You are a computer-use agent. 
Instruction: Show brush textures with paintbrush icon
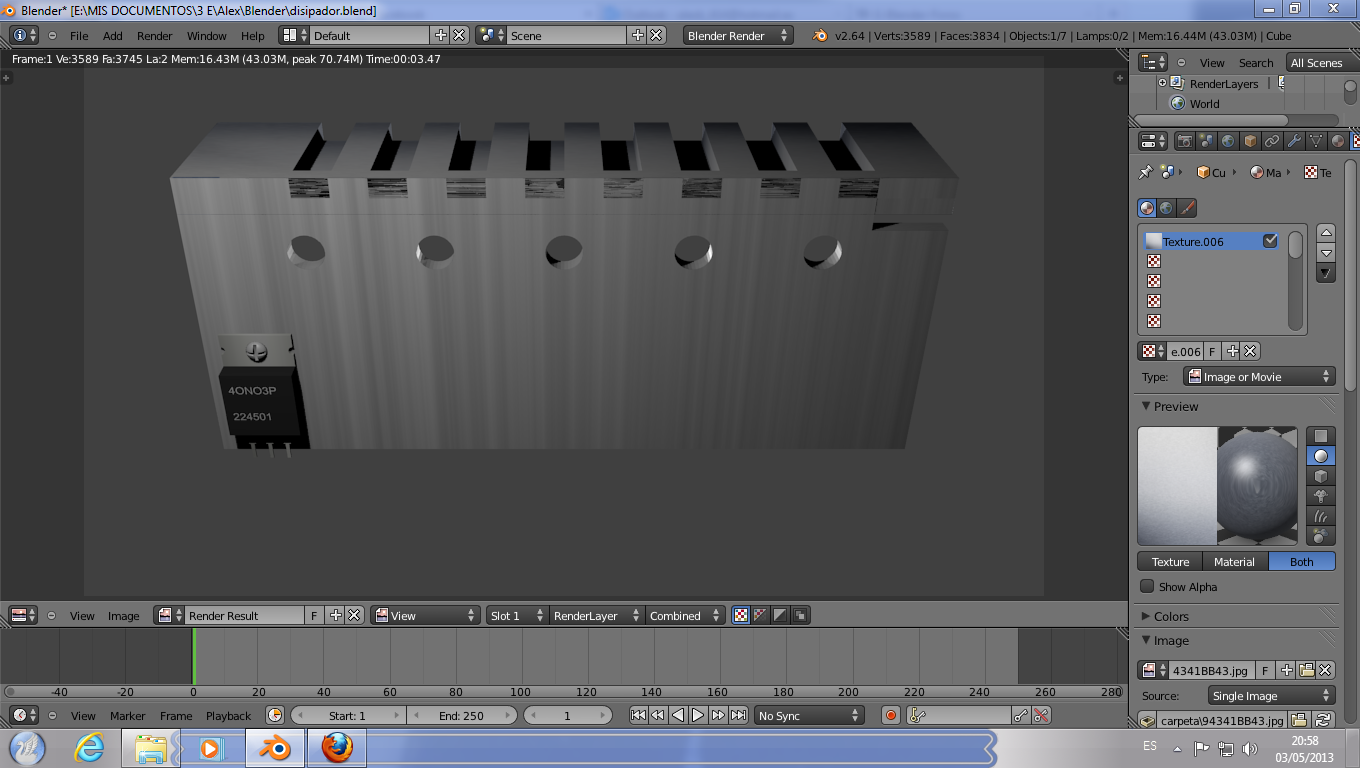1187,208
